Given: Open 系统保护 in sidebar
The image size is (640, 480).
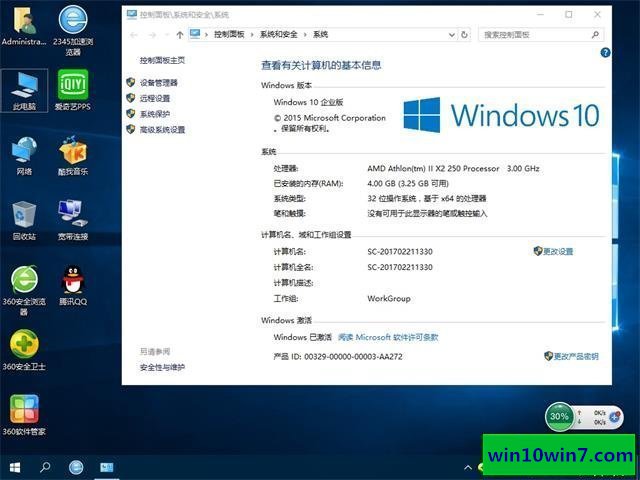Looking at the screenshot, I should tap(155, 114).
